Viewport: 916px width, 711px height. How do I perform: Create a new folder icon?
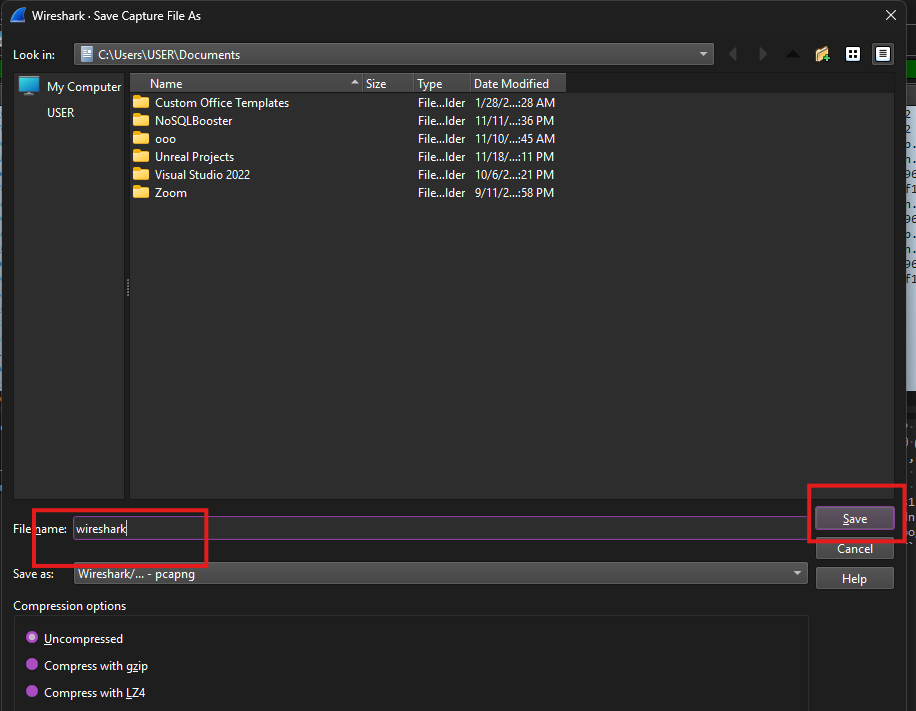coord(823,54)
